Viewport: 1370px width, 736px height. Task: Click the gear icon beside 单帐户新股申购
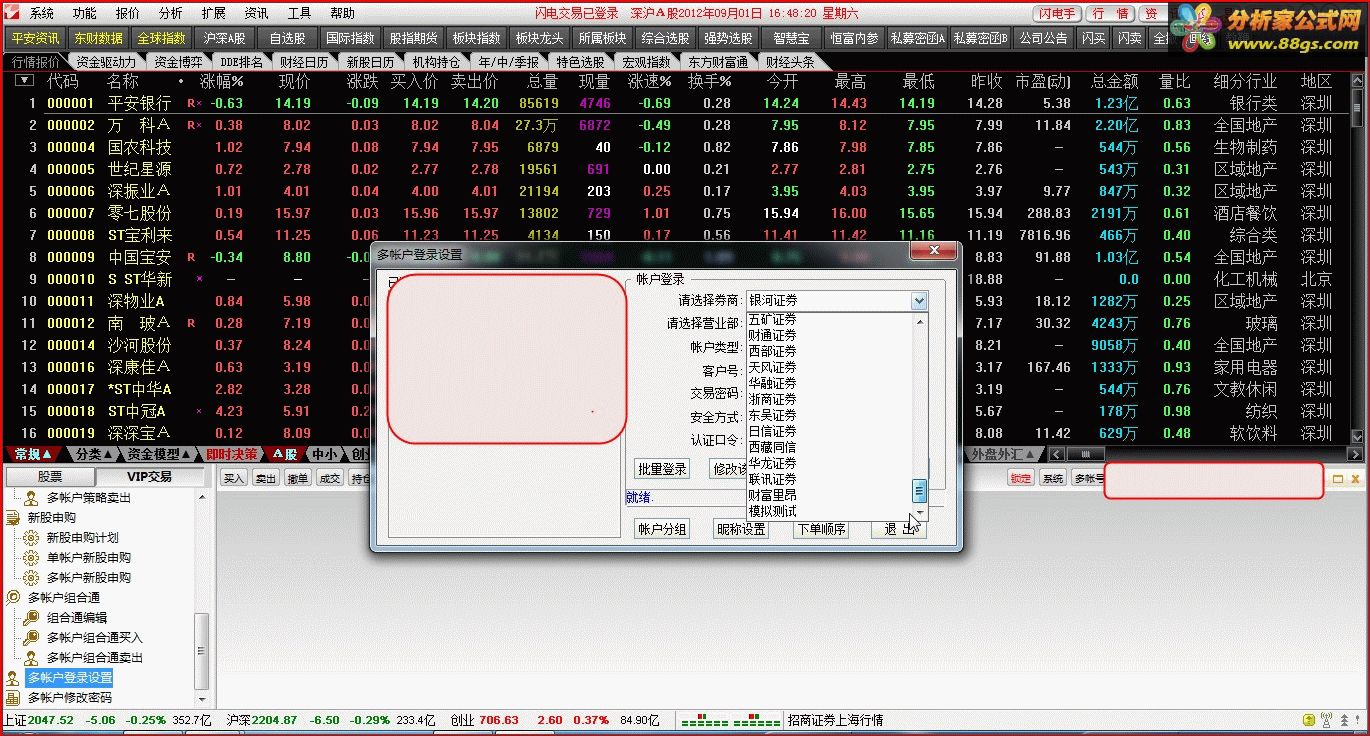[x=30, y=558]
